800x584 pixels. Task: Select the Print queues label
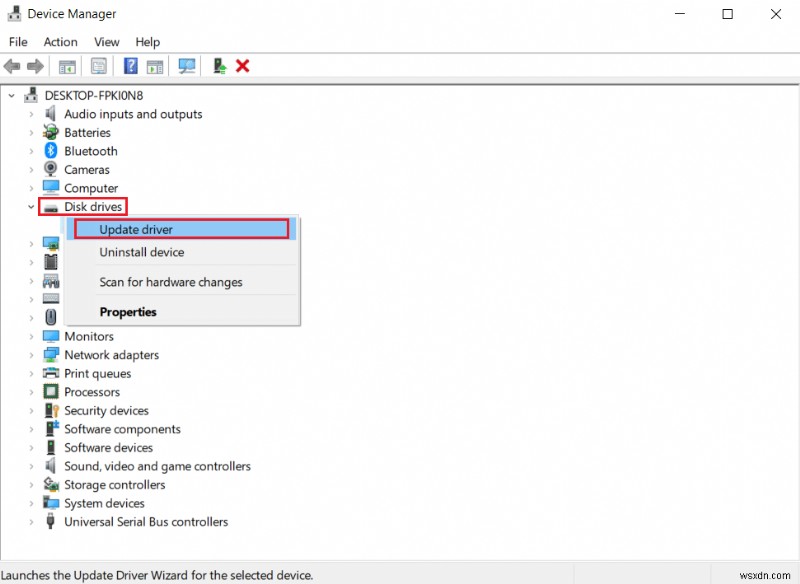click(x=97, y=373)
